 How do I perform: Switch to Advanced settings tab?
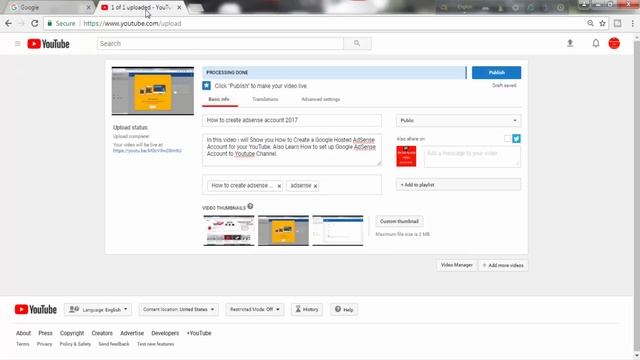(320, 99)
